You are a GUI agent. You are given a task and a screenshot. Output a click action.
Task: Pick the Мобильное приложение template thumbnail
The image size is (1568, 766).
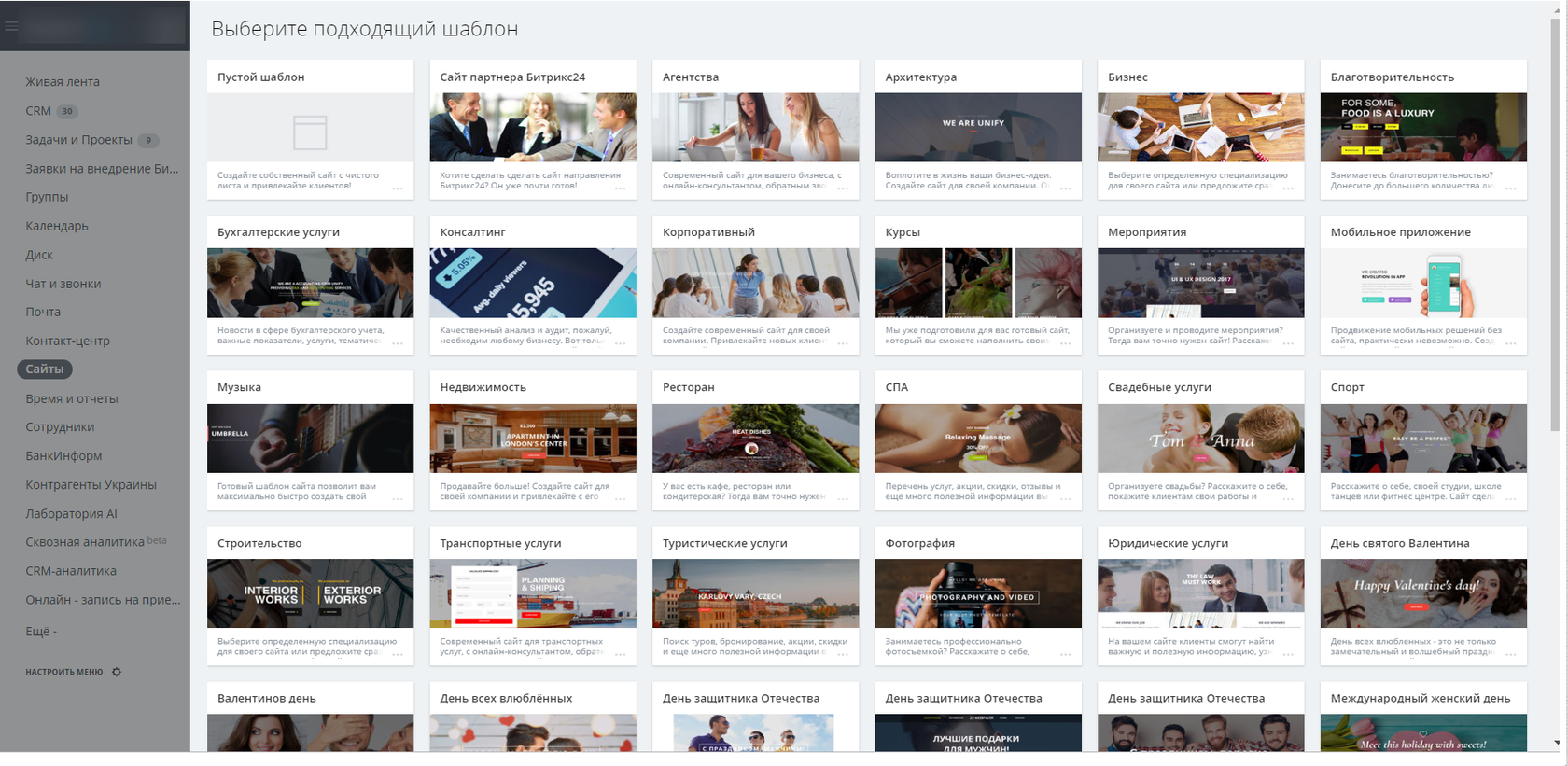pyautogui.click(x=1423, y=283)
